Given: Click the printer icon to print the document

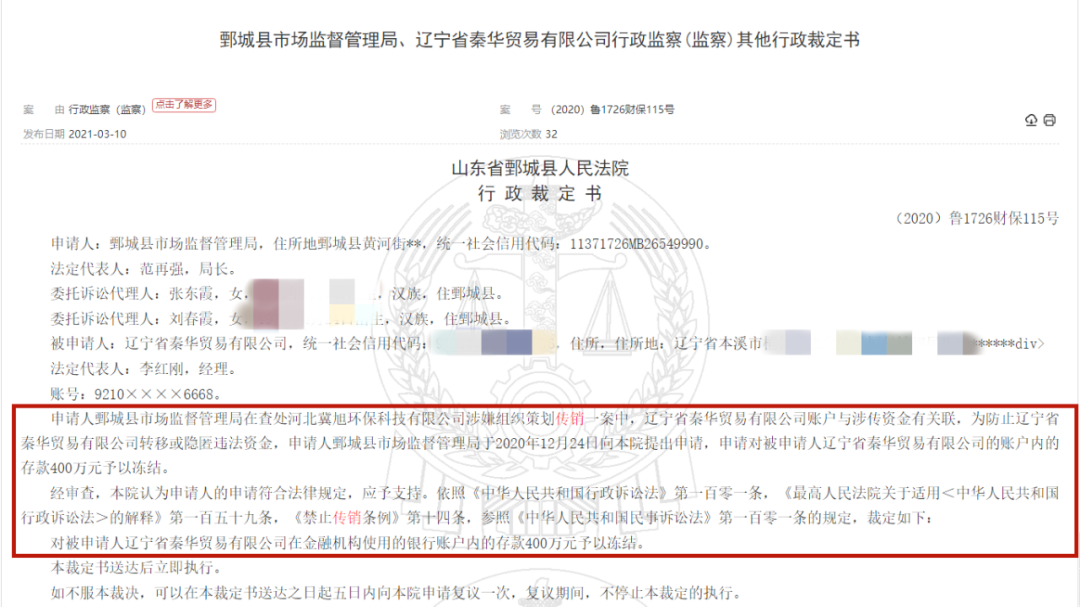Looking at the screenshot, I should [1049, 120].
